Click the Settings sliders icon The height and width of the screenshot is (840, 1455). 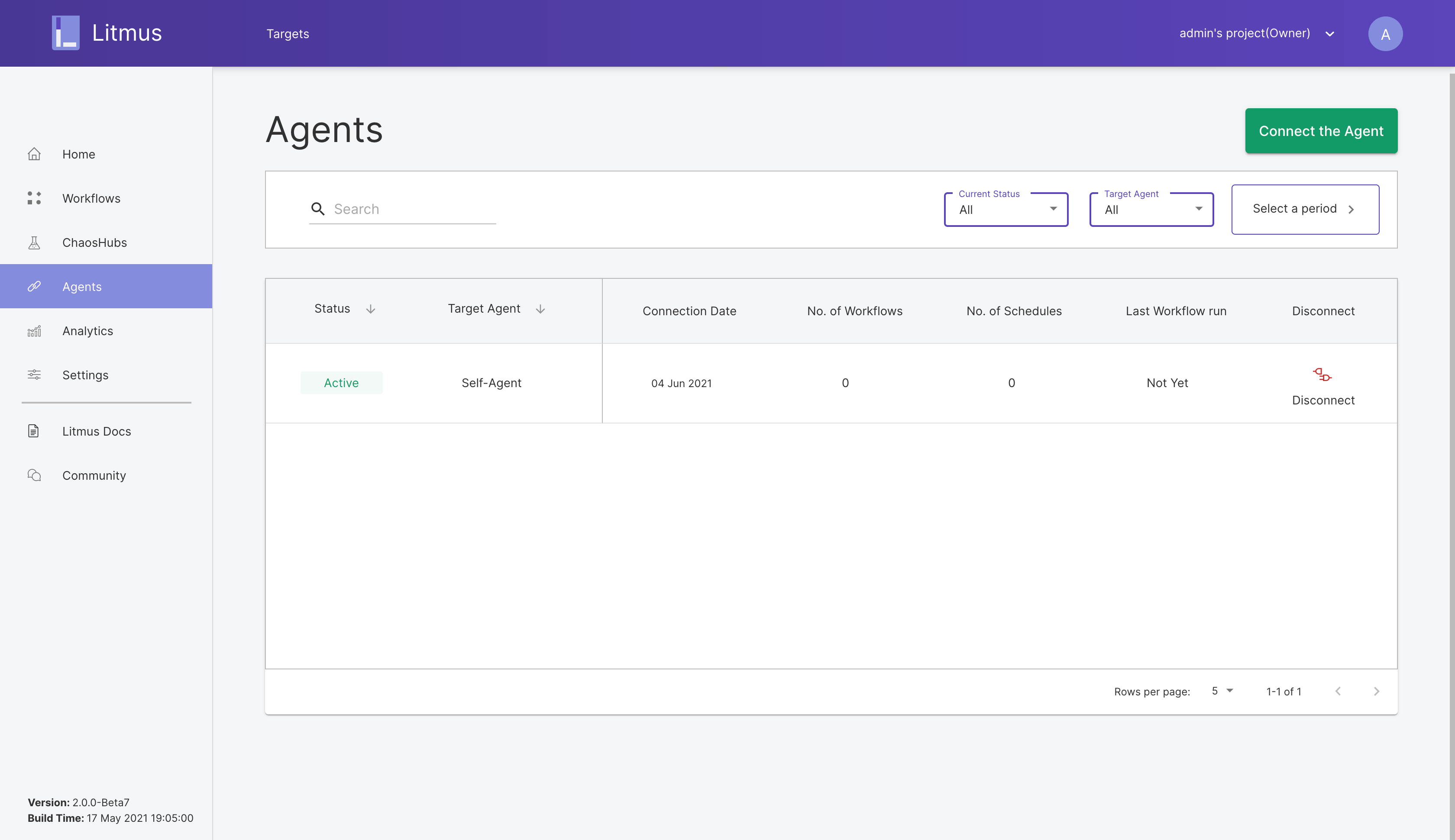[34, 375]
